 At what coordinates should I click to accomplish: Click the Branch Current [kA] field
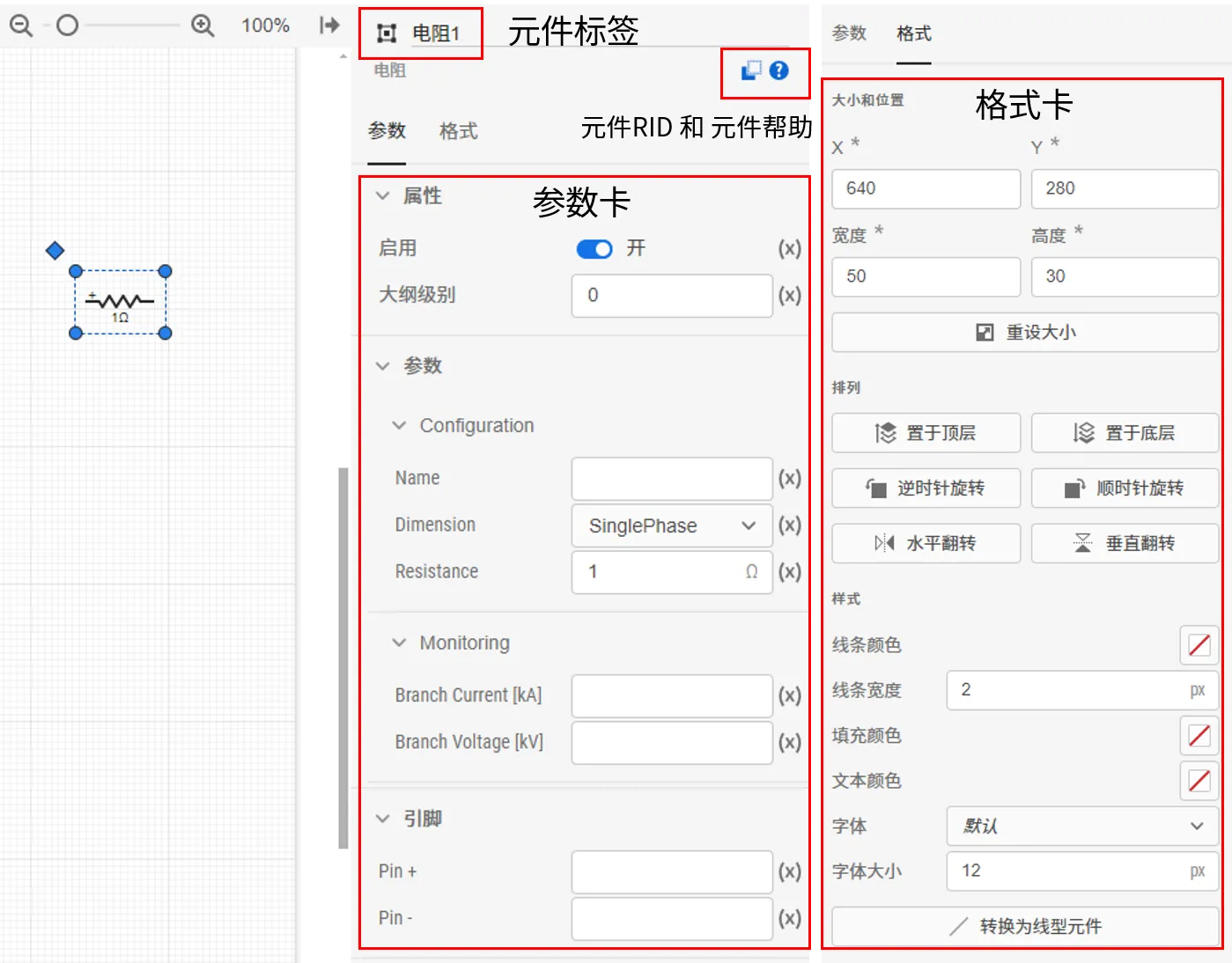pos(672,696)
